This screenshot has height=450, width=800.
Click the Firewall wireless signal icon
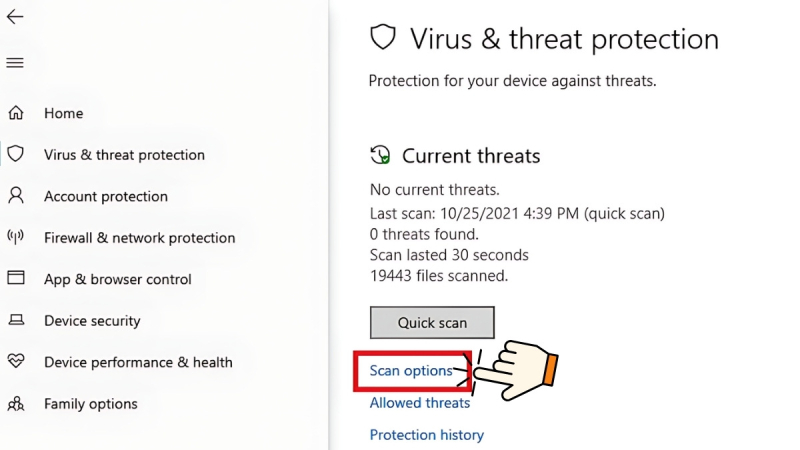pyautogui.click(x=16, y=238)
